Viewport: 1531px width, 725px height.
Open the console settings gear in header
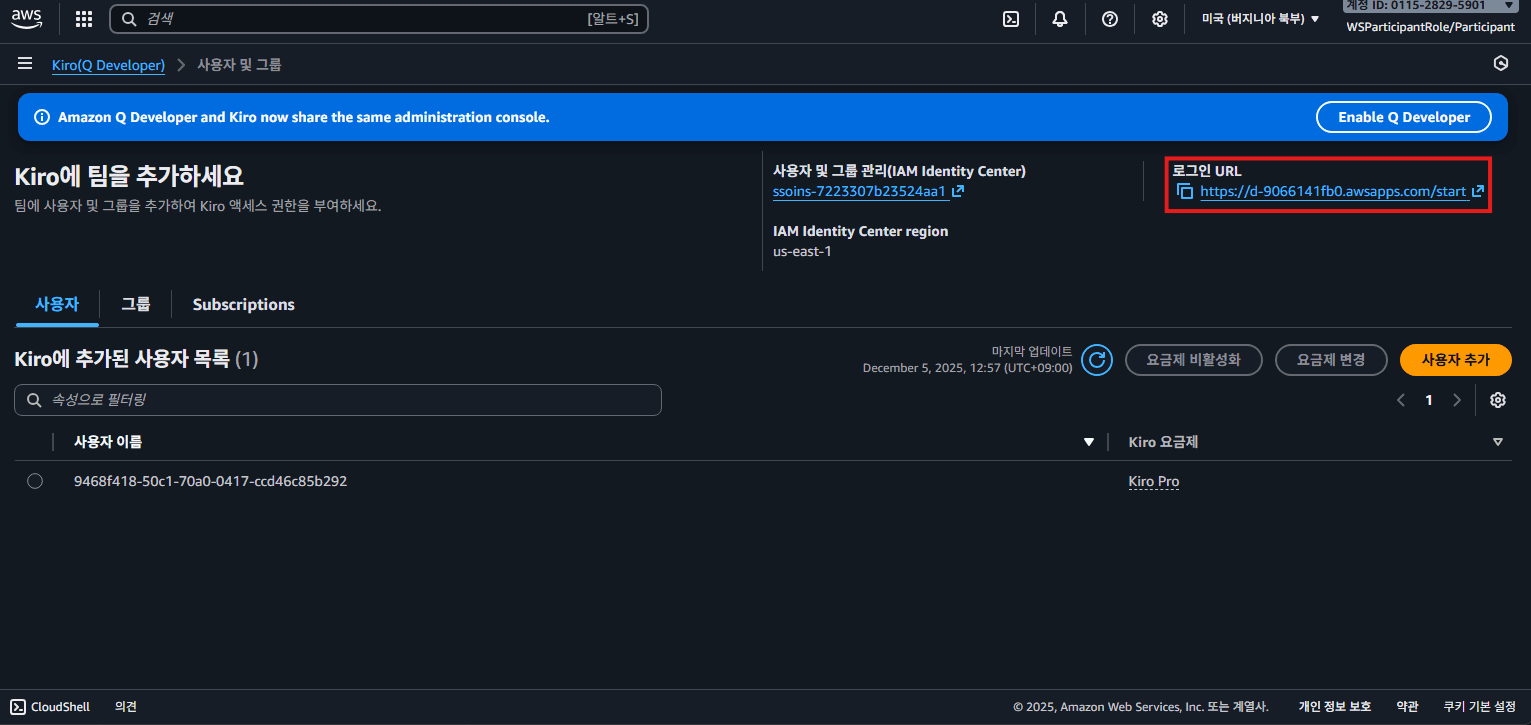click(x=1160, y=19)
